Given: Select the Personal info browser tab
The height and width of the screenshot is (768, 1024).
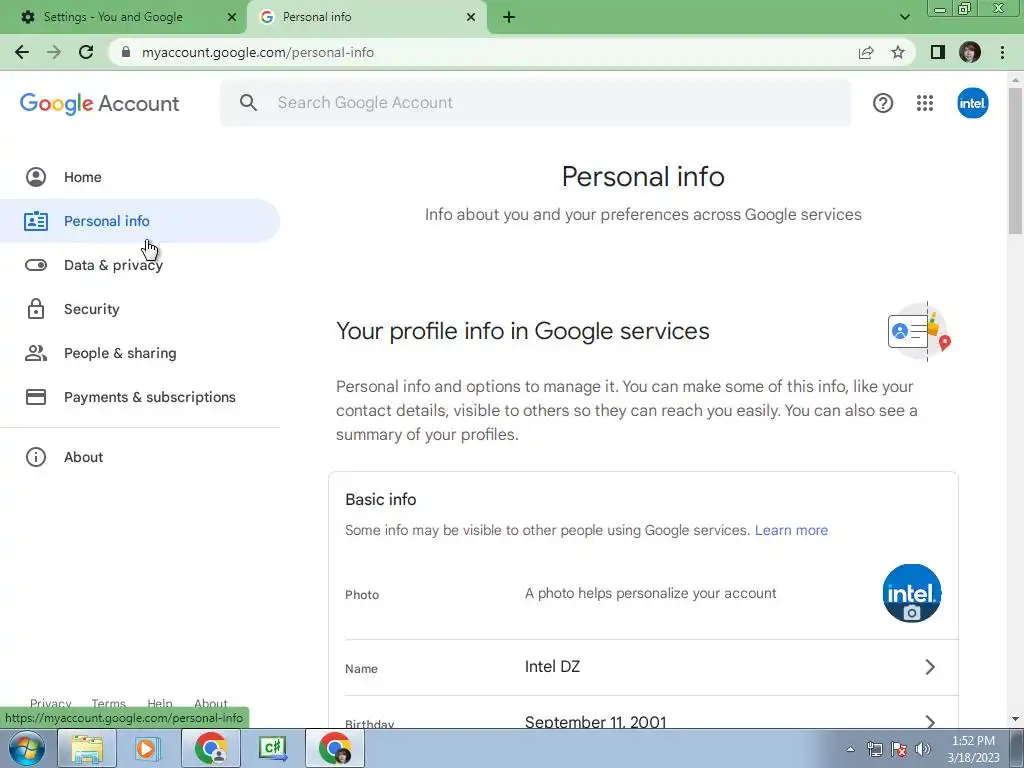Looking at the screenshot, I should coord(366,17).
